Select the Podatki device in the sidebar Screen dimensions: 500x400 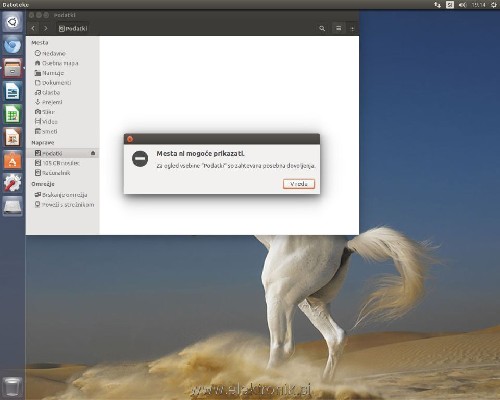point(62,153)
